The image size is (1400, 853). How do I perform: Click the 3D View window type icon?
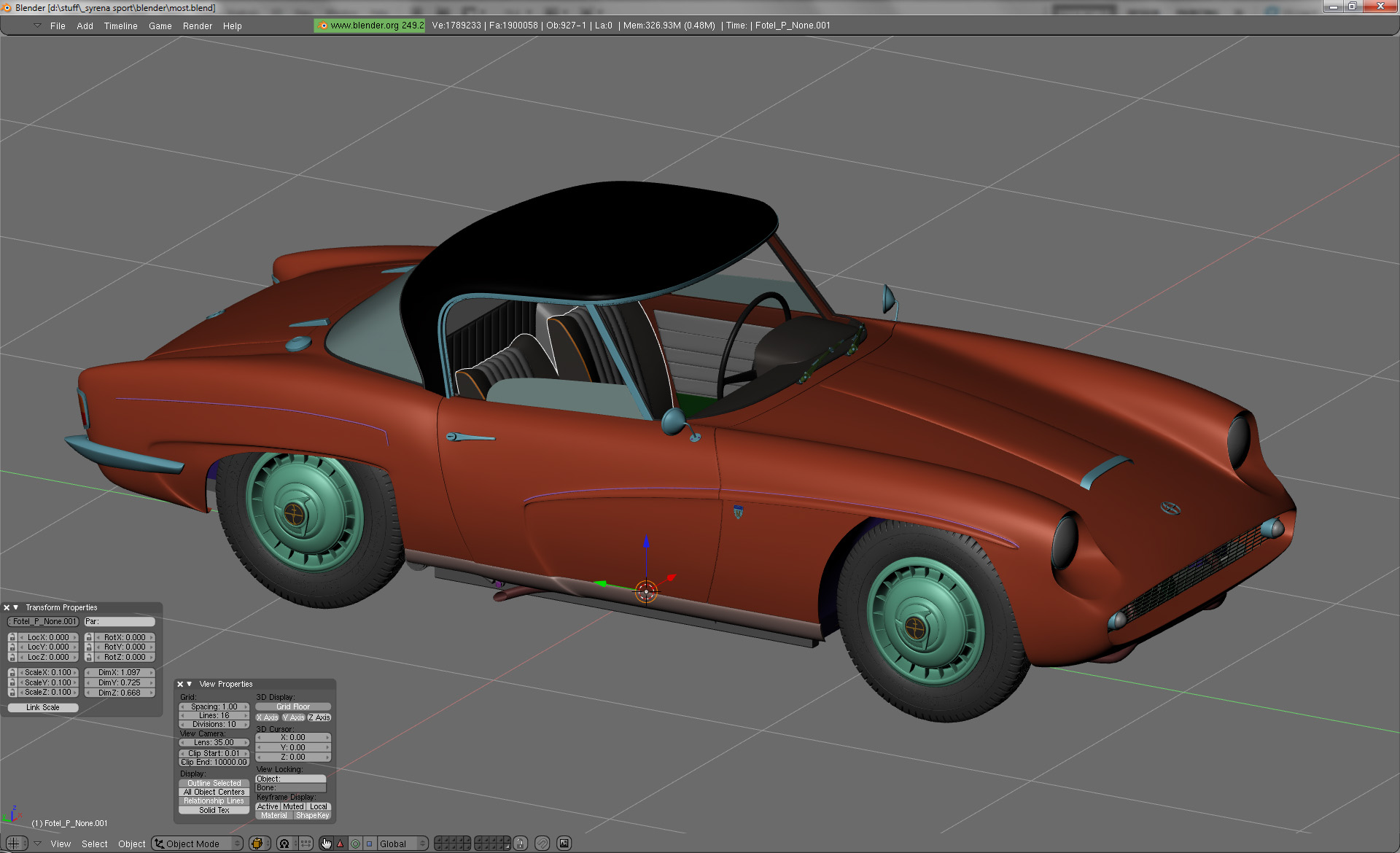(x=14, y=844)
